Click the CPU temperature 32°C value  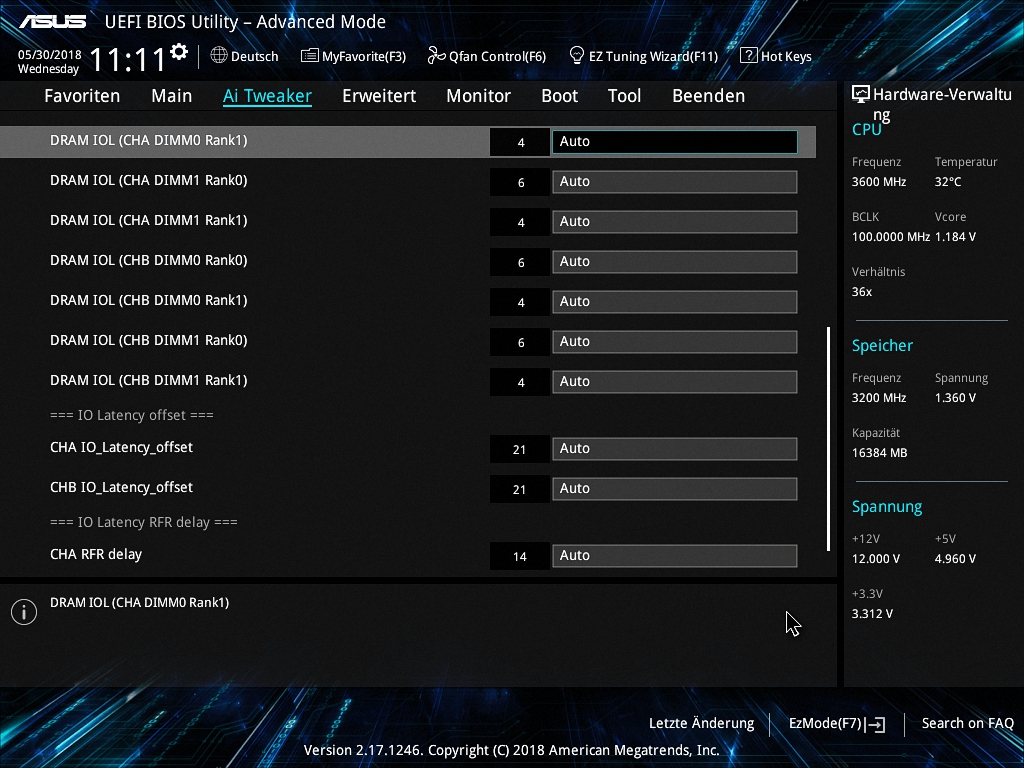tap(948, 182)
